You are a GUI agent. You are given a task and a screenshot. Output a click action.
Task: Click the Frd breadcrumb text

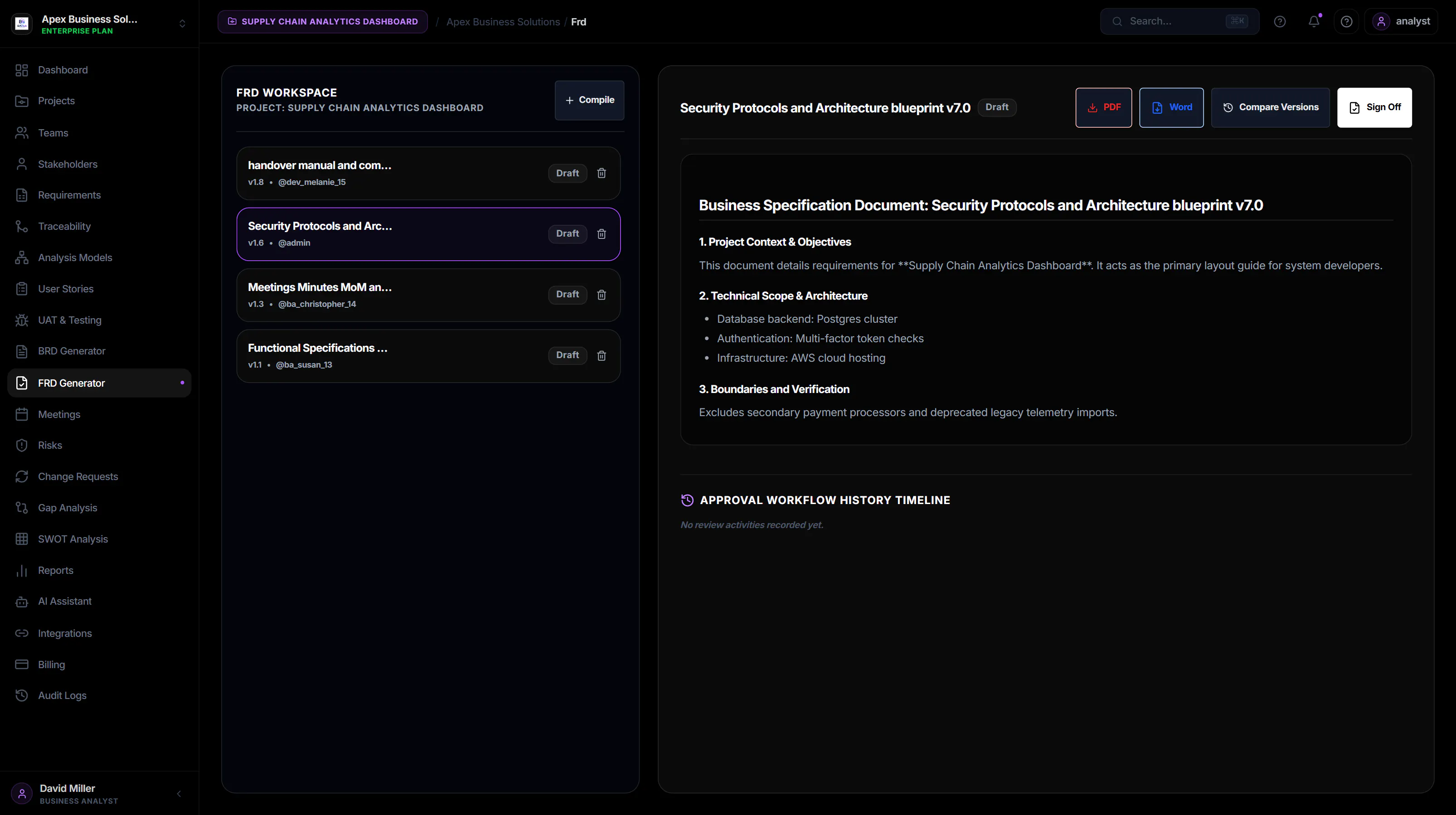tap(579, 22)
